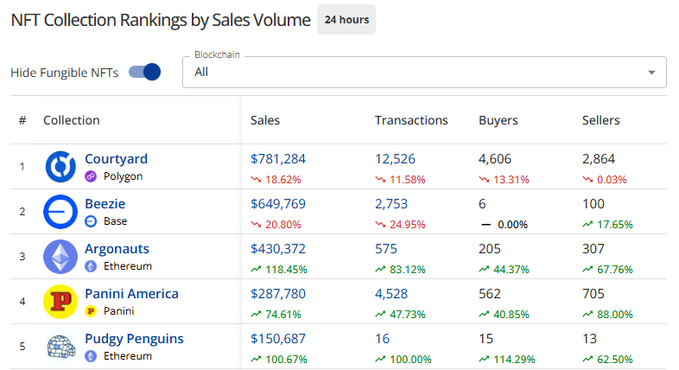
Task: Click the small Base chain icon
Action: (x=91, y=221)
